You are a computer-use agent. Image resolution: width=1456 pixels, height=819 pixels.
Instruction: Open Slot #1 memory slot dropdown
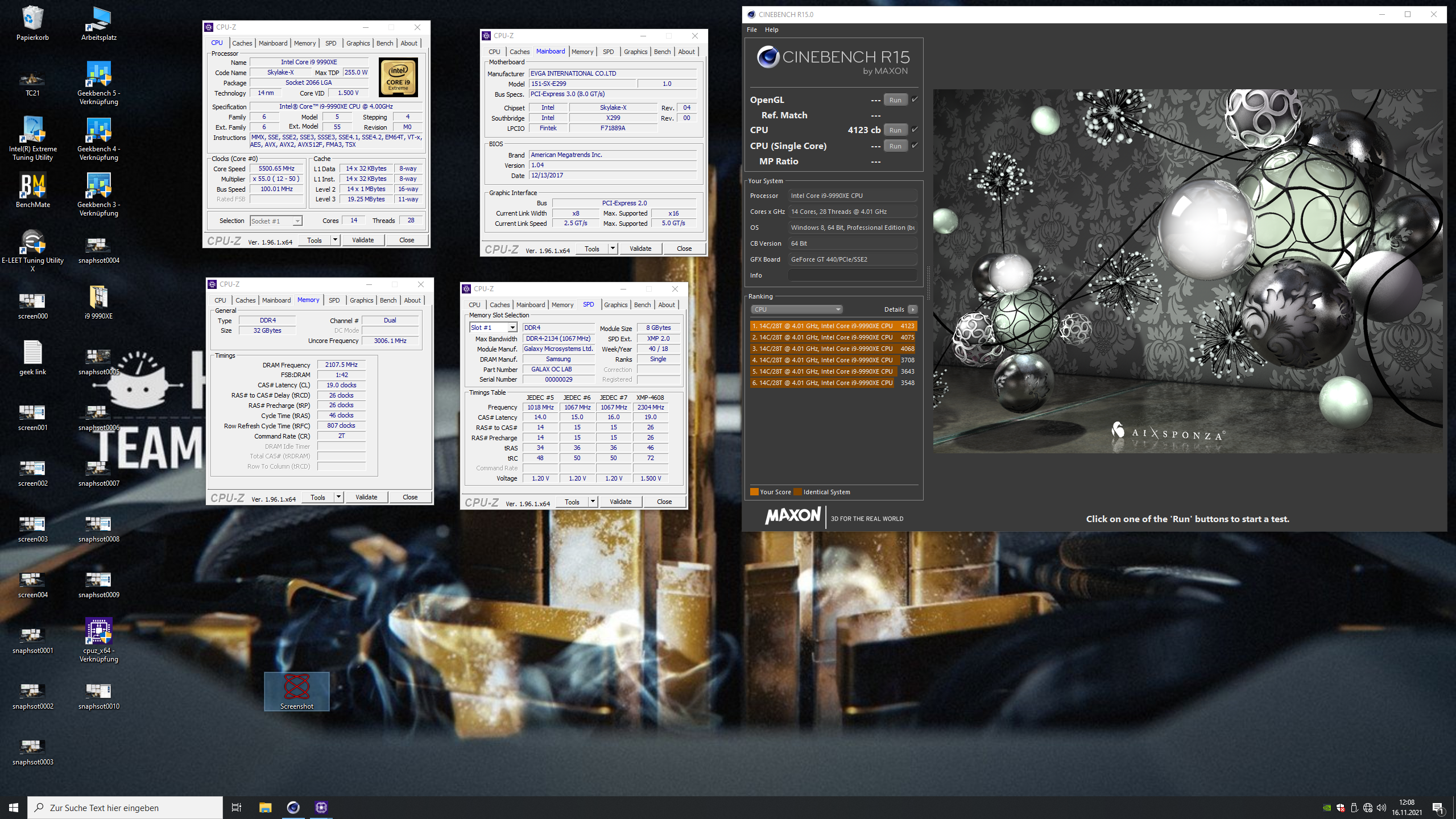493,328
